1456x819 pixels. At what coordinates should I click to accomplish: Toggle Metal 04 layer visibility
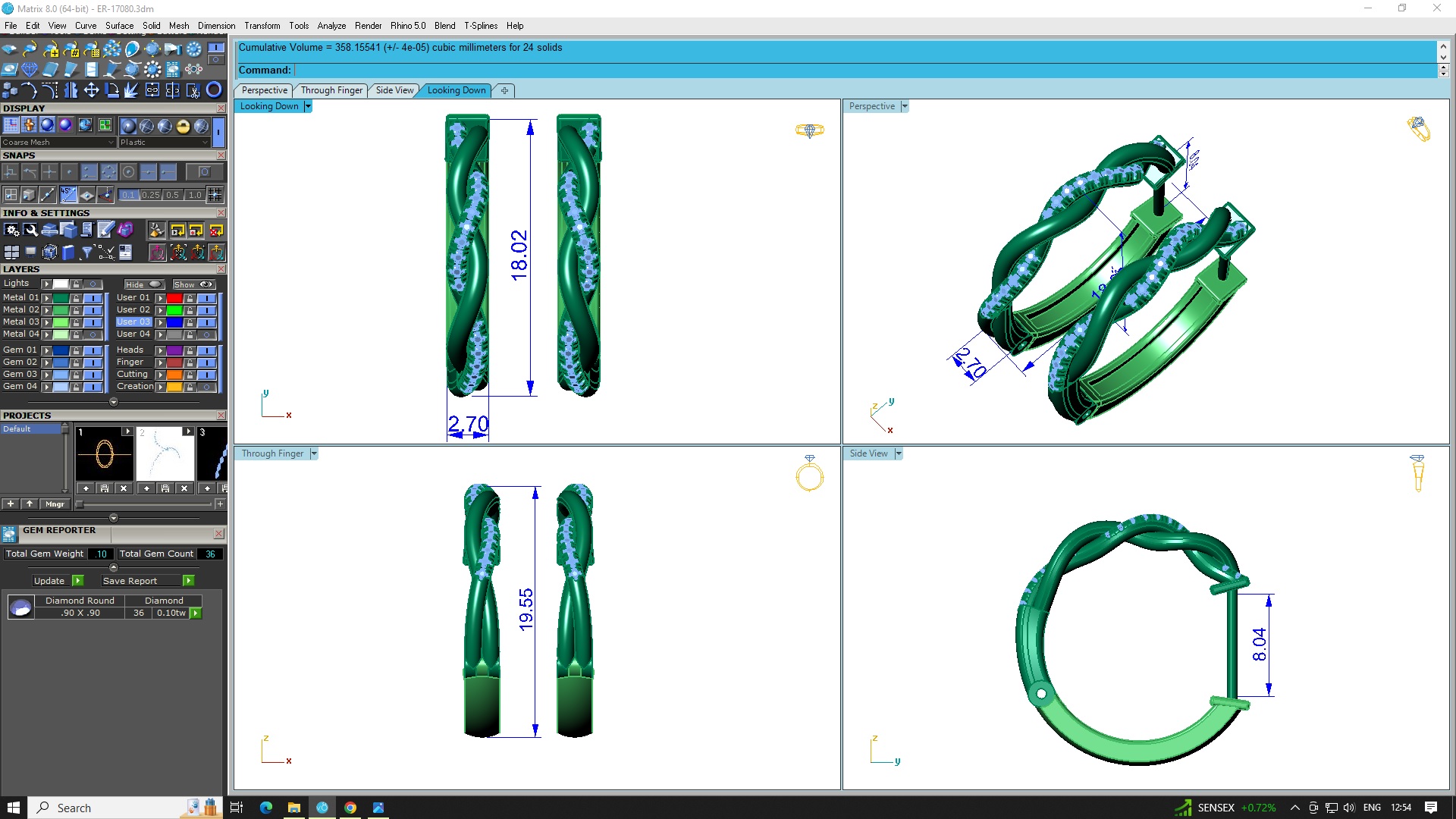(93, 334)
